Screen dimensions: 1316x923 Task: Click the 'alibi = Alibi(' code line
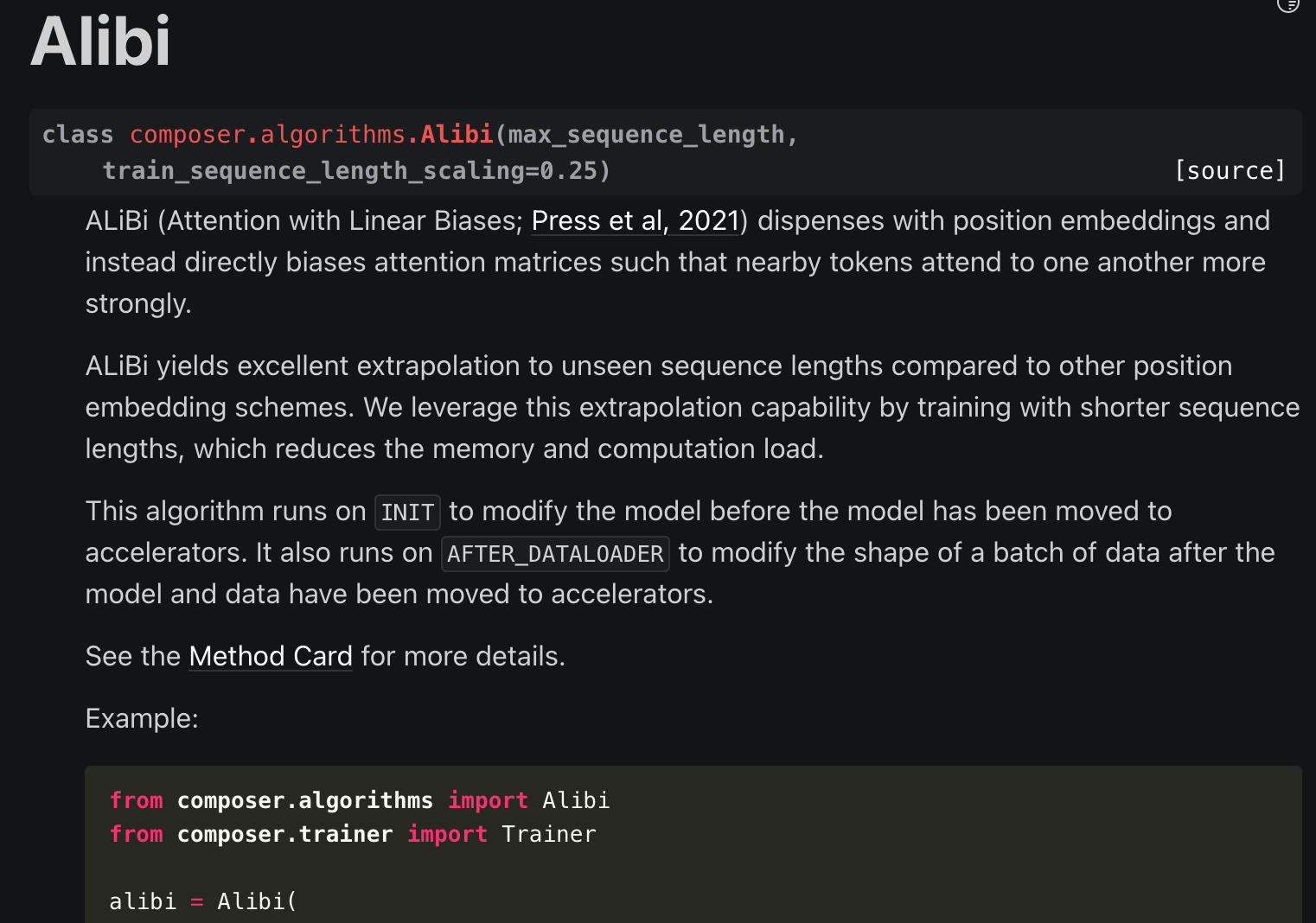[x=203, y=901]
